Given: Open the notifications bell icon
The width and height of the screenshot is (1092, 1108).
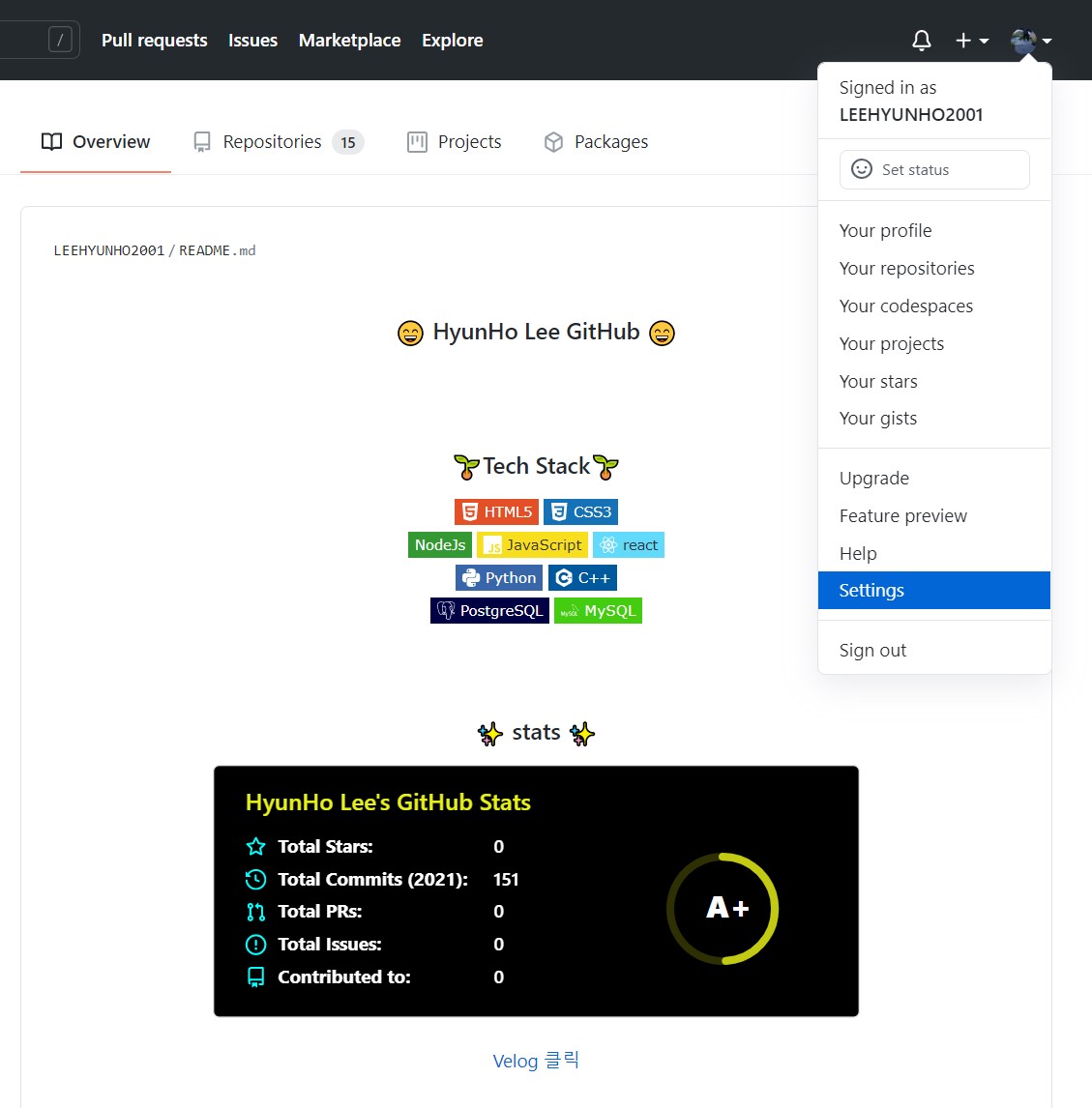Looking at the screenshot, I should (921, 40).
